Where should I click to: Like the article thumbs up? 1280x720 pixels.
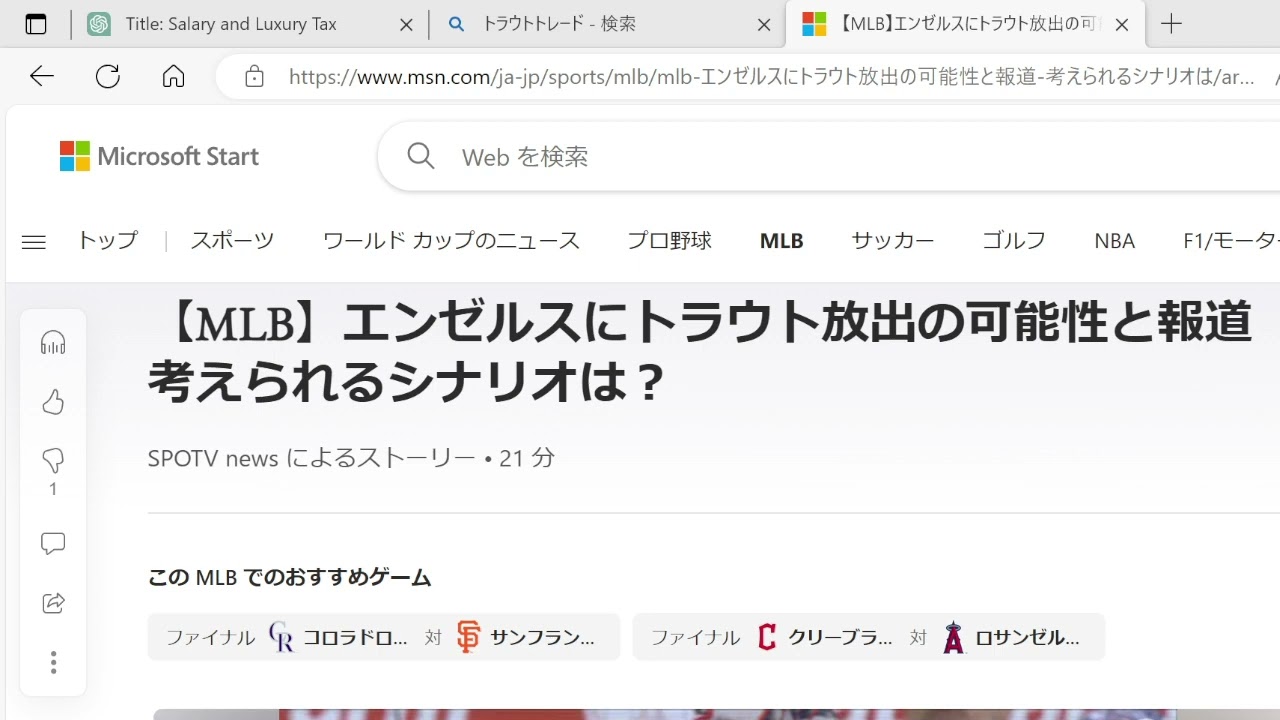[x=53, y=403]
